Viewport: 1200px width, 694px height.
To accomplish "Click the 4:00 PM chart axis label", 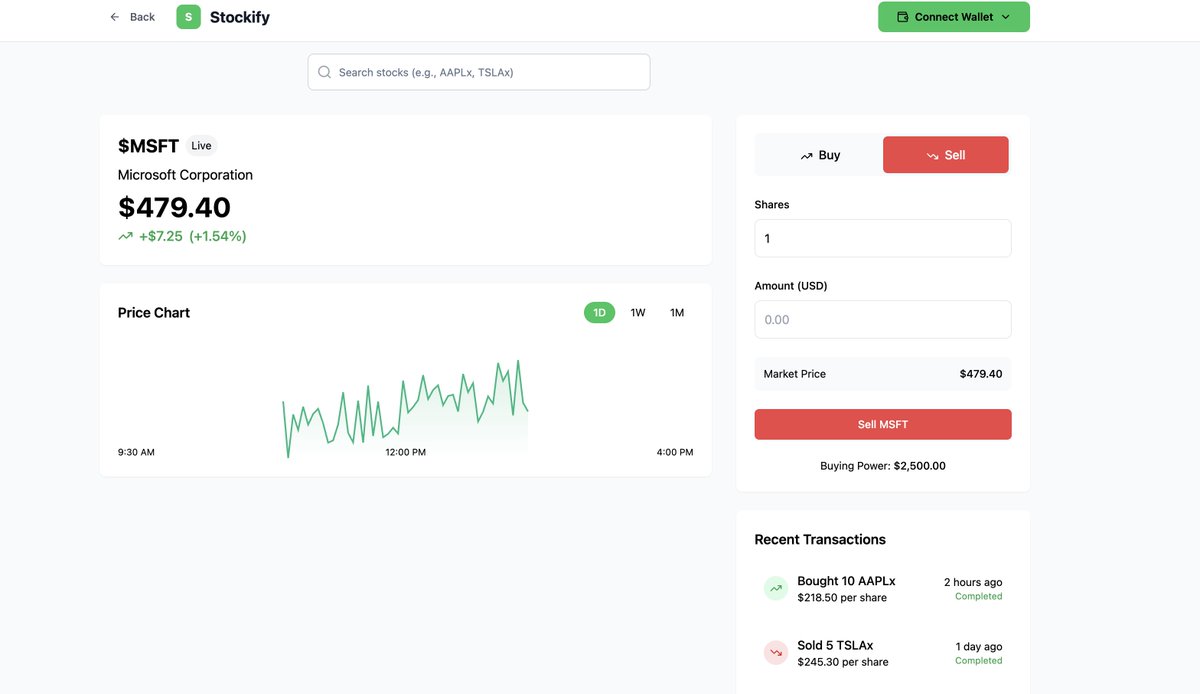I will click(x=675, y=452).
